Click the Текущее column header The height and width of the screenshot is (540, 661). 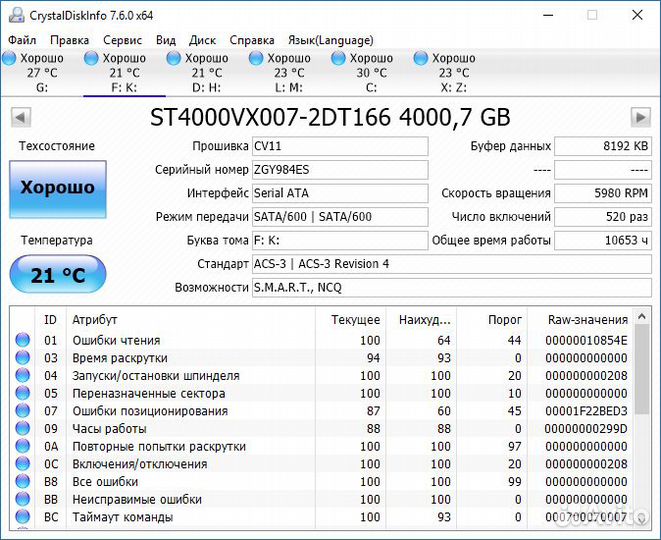click(x=350, y=320)
